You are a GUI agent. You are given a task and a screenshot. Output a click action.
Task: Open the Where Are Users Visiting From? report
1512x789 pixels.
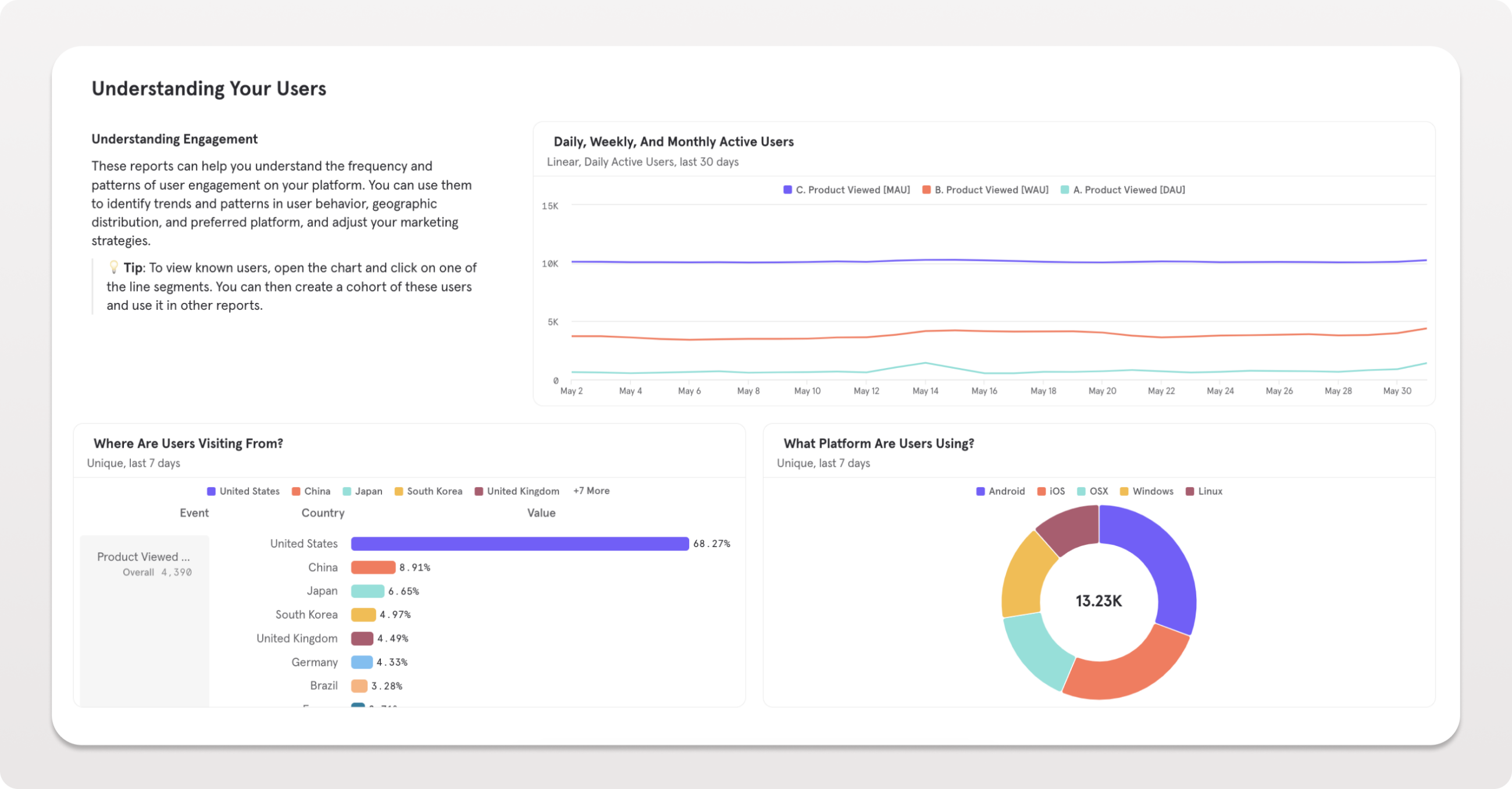[x=188, y=443]
